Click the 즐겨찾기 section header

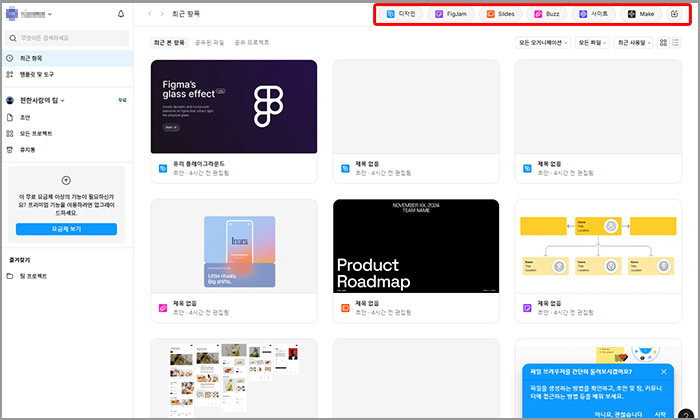point(20,260)
